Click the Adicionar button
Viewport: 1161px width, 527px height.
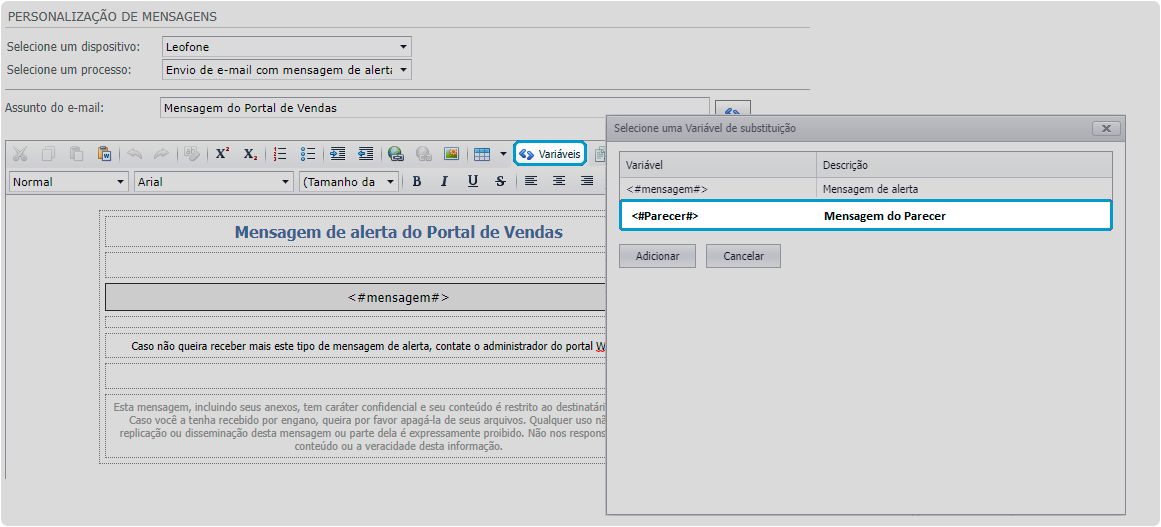tap(658, 256)
